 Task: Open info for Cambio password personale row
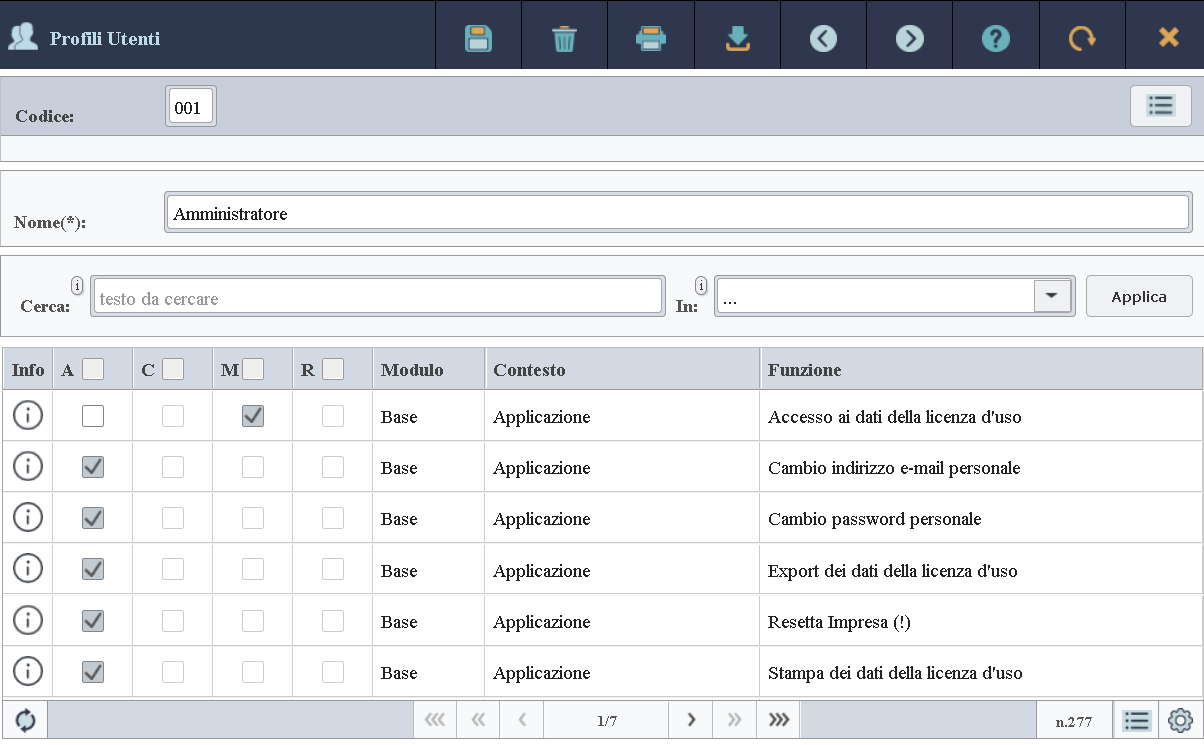pyautogui.click(x=28, y=517)
